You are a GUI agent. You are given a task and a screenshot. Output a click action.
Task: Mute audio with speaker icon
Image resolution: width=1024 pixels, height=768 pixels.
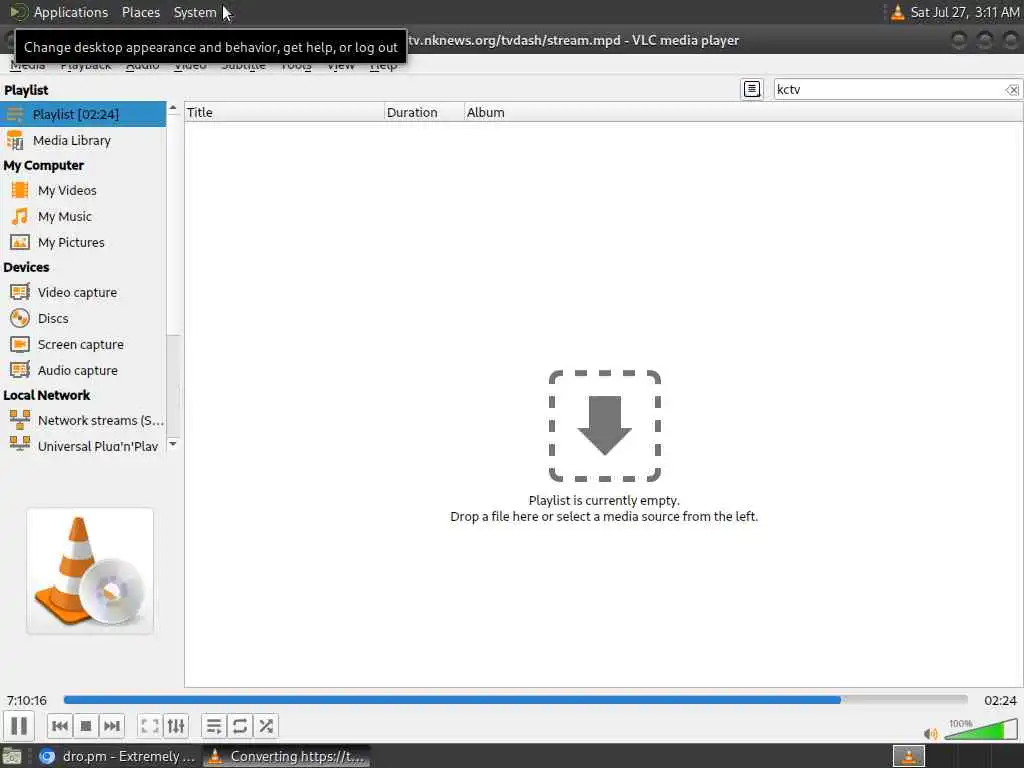coord(931,734)
